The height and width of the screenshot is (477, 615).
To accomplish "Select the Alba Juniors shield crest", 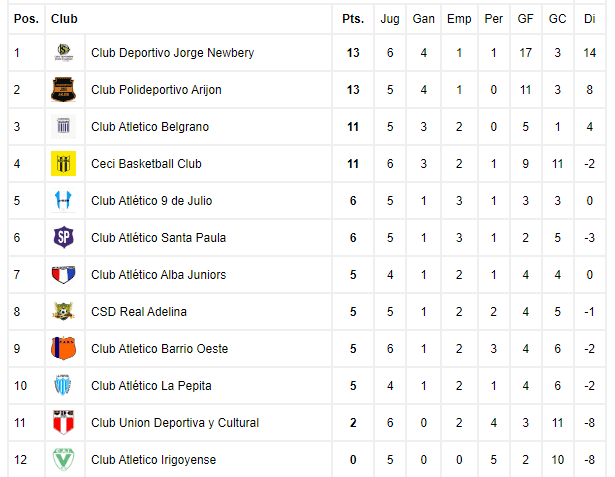I will [64, 274].
